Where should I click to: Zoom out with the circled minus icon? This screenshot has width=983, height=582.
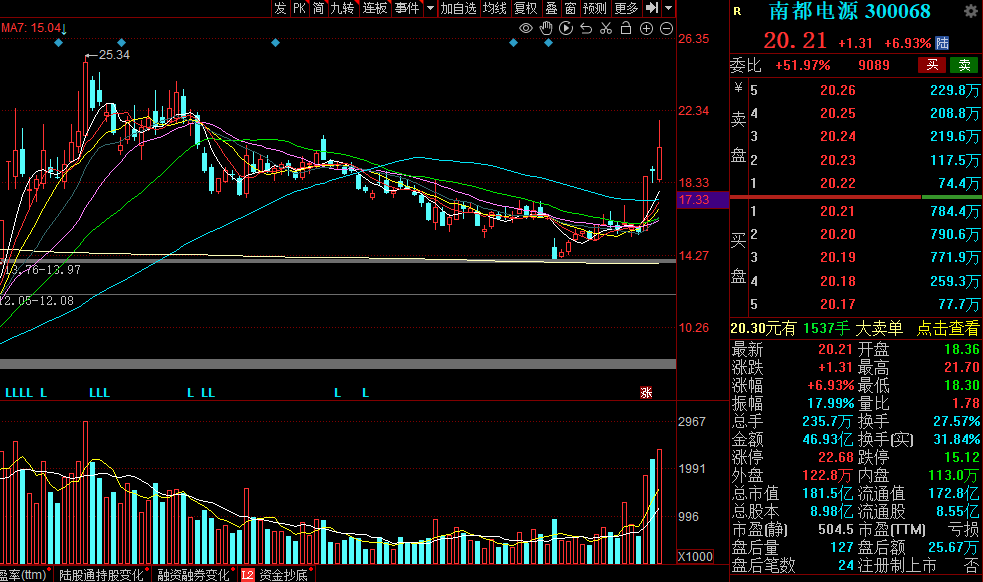pos(666,28)
